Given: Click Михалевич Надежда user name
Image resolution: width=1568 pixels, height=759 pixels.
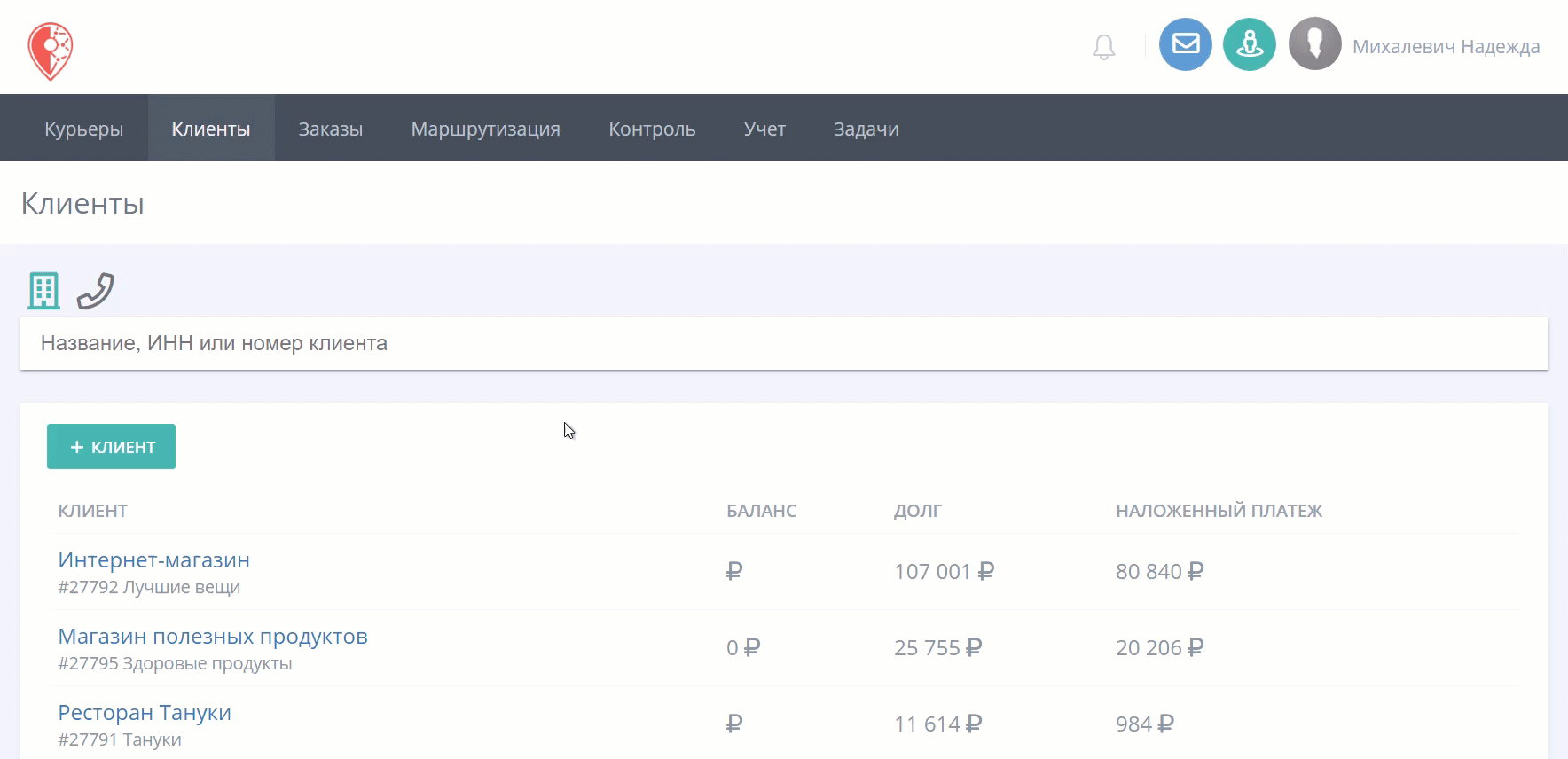Looking at the screenshot, I should [x=1446, y=47].
